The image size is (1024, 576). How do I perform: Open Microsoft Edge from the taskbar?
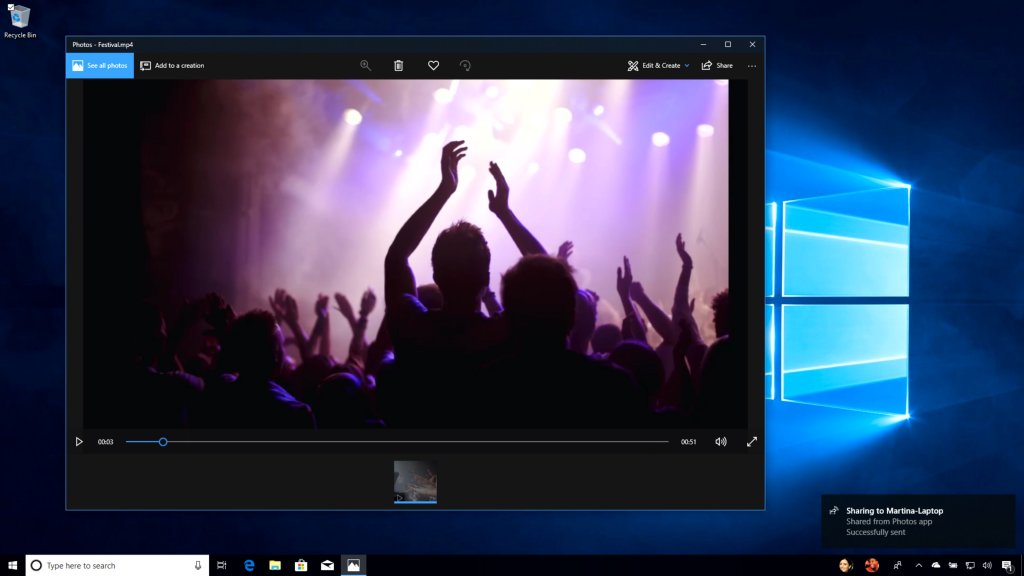click(x=248, y=565)
